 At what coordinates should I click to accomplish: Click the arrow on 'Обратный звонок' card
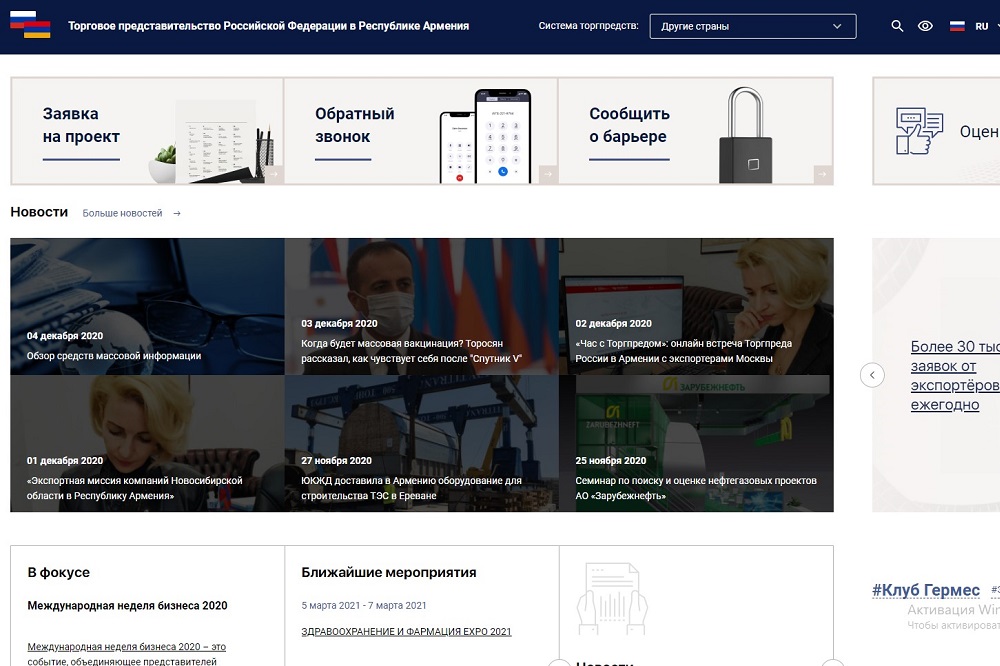pyautogui.click(x=548, y=174)
